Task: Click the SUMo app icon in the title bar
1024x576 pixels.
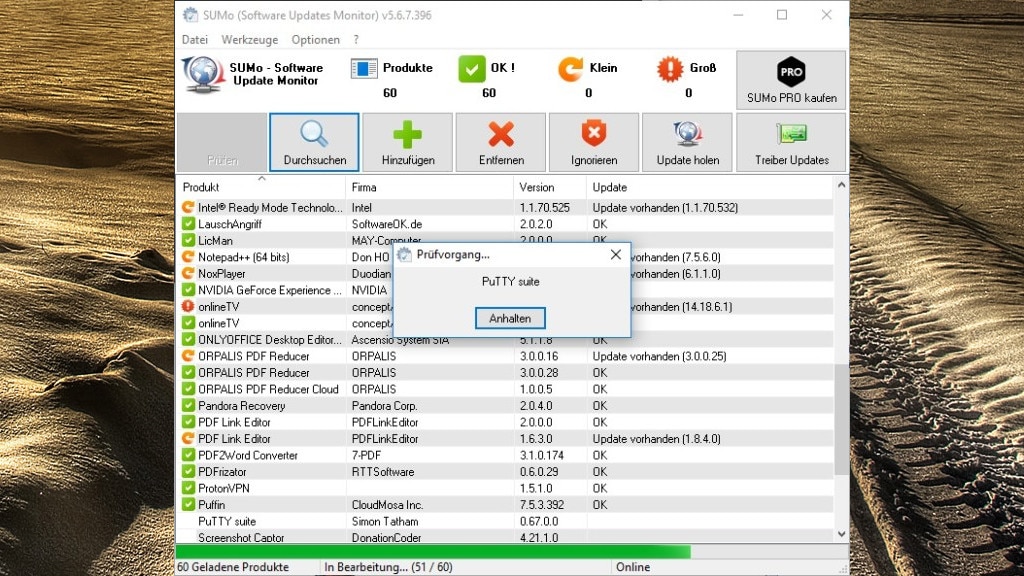Action: [190, 14]
